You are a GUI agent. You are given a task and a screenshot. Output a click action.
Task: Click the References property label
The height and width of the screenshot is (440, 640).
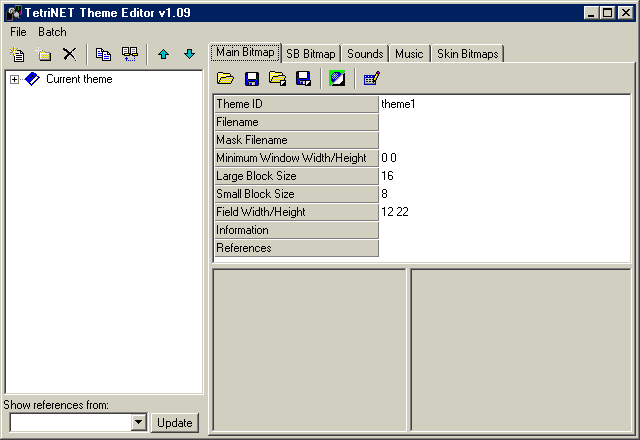click(296, 248)
